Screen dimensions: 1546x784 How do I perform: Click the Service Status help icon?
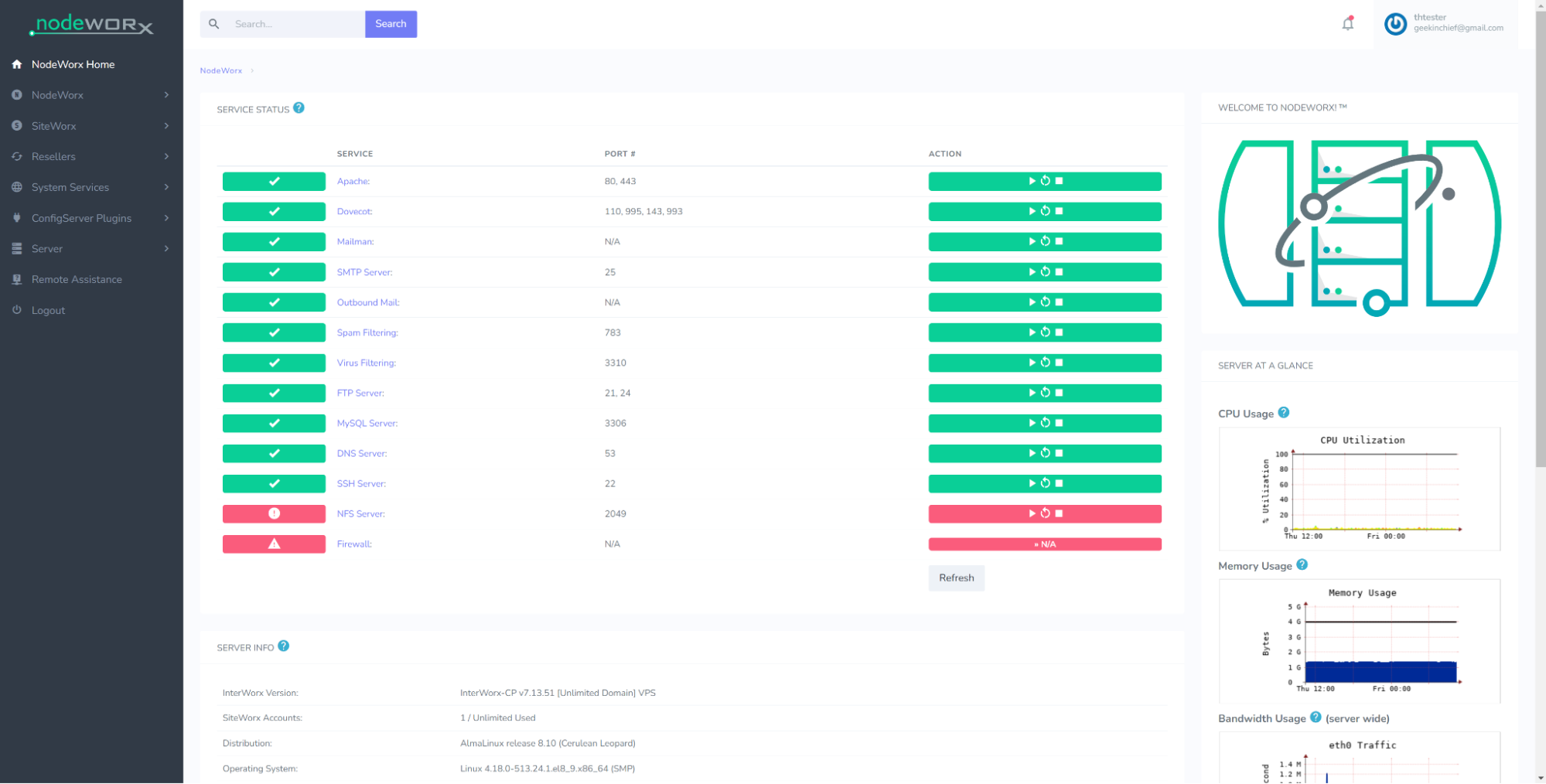coord(299,108)
